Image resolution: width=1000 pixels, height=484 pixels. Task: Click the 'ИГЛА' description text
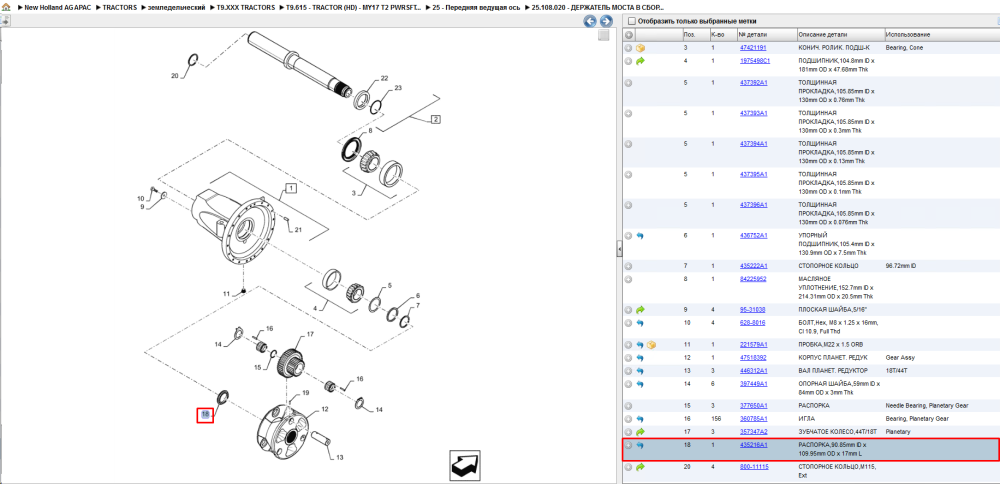click(805, 419)
